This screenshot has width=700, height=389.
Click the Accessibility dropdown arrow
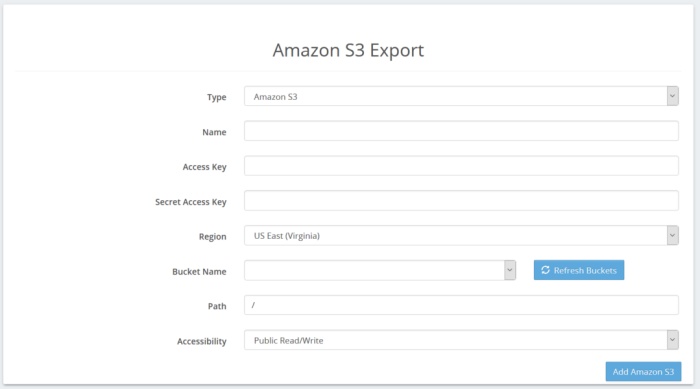672,340
